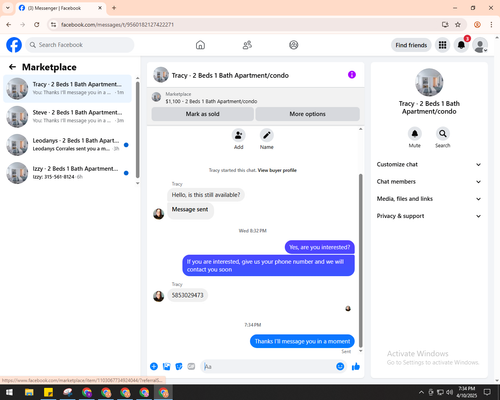Open the conversation information purple icon
500x400 pixels.
(352, 75)
